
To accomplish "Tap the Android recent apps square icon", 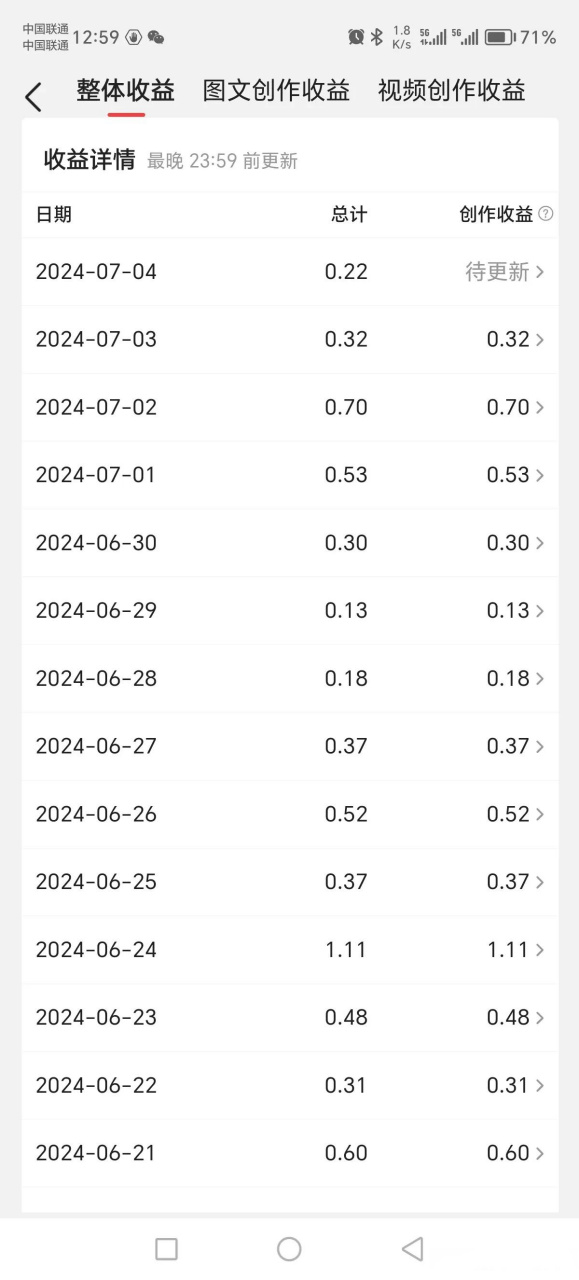I will pyautogui.click(x=167, y=1248).
